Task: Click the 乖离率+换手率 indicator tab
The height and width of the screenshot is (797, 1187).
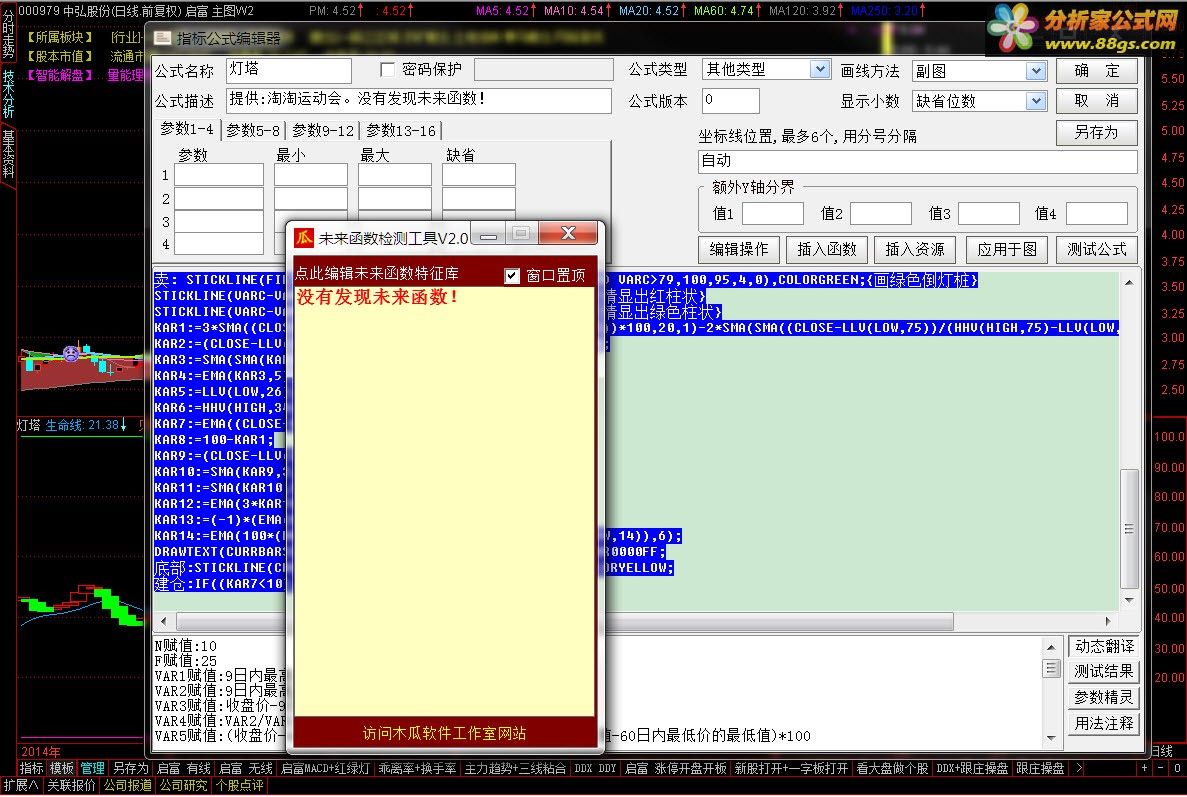Action: coord(417,768)
